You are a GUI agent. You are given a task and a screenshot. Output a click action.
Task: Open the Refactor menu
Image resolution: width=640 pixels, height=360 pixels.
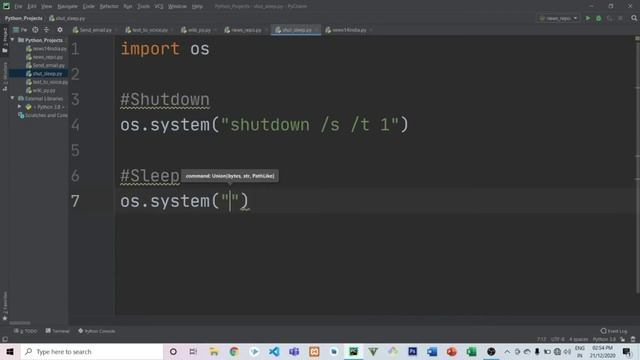(109, 7)
